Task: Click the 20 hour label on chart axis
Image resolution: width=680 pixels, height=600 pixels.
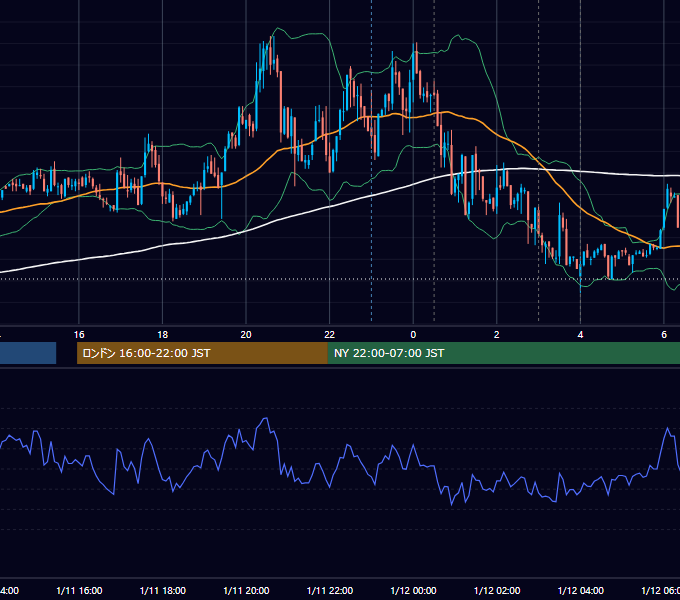Action: 246,335
